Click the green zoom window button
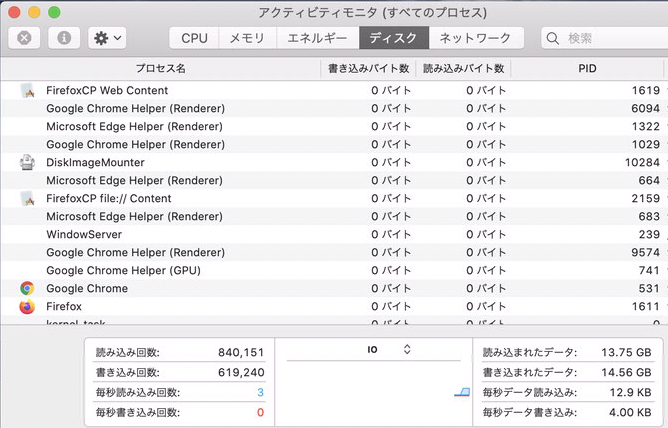 (54, 12)
